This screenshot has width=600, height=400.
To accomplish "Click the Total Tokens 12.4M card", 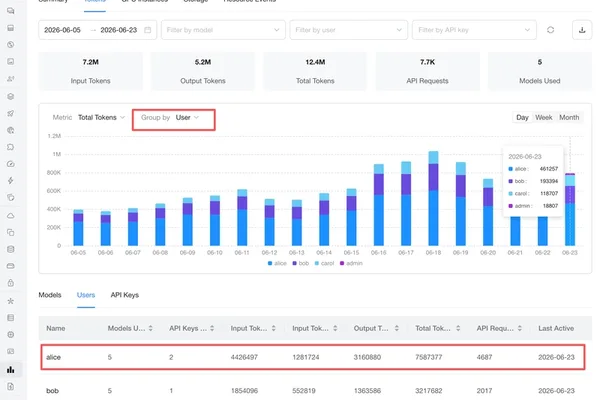I will point(315,71).
